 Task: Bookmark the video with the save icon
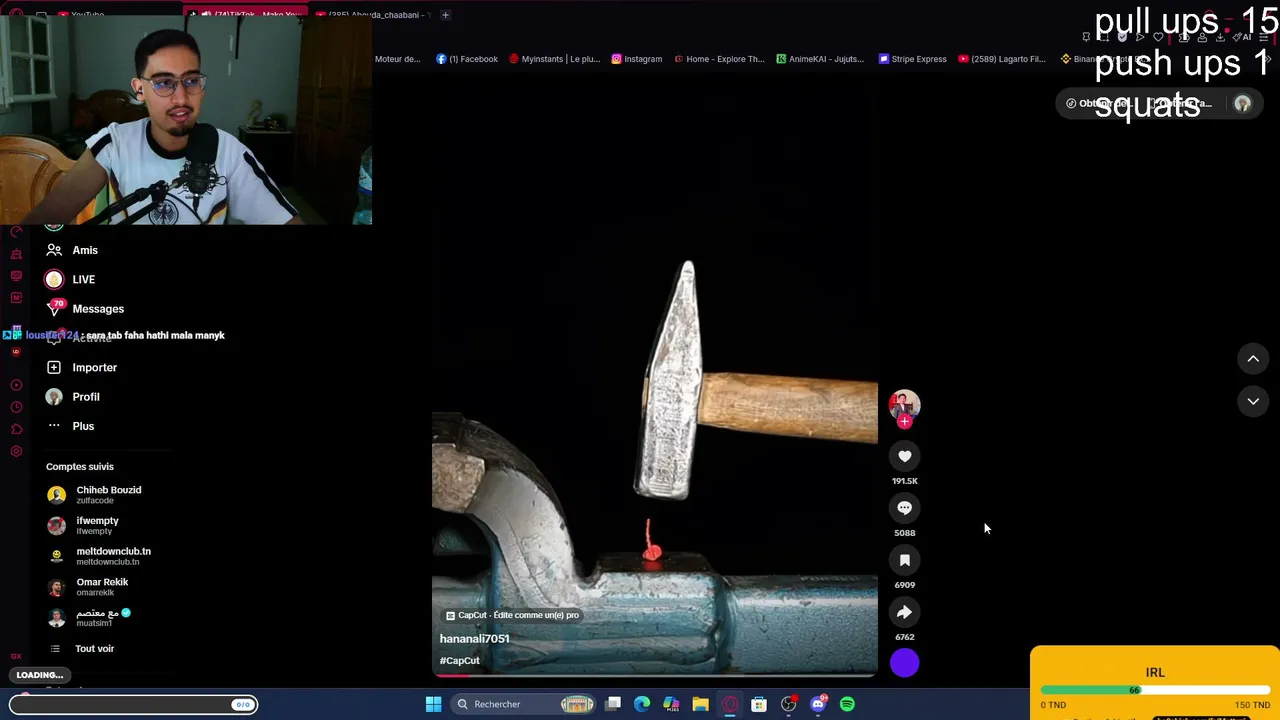click(x=904, y=560)
